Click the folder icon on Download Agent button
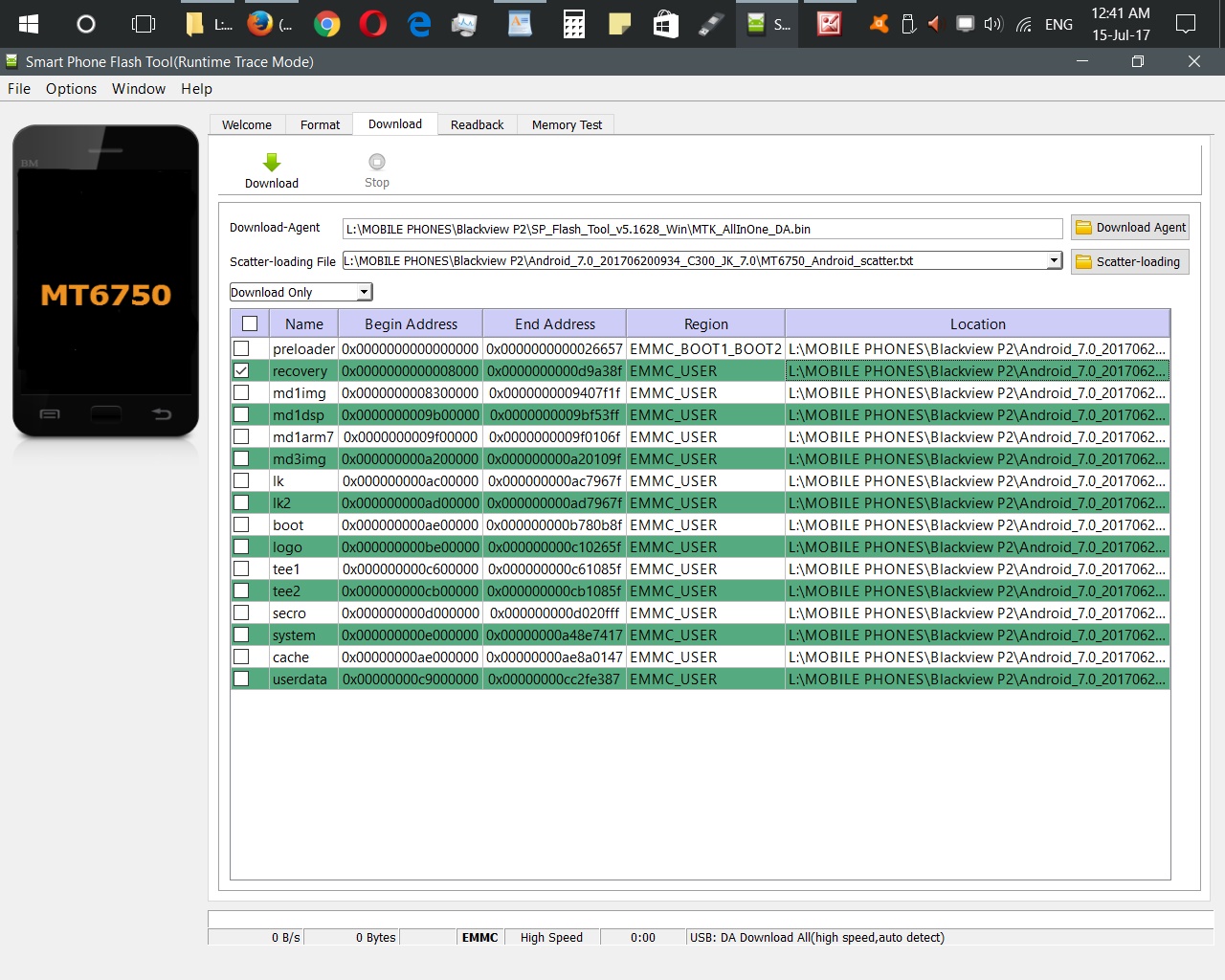 coord(1083,228)
